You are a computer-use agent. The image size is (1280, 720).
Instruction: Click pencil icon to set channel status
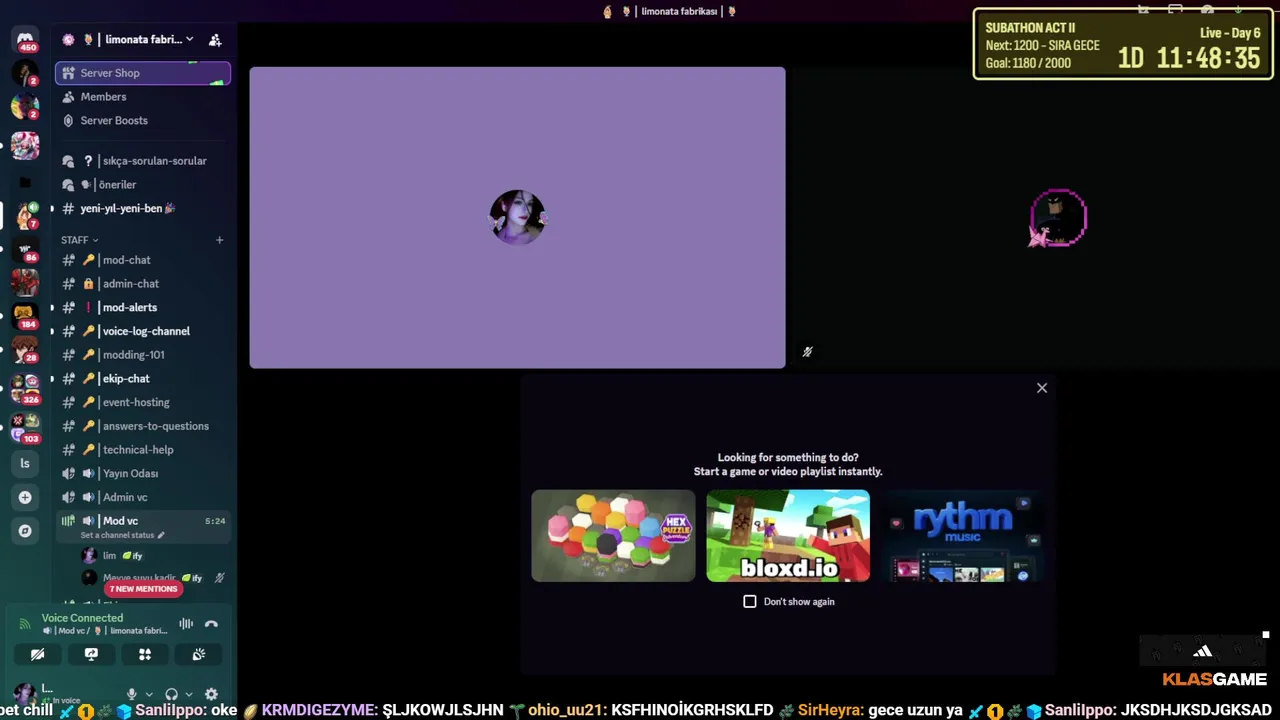(x=161, y=535)
